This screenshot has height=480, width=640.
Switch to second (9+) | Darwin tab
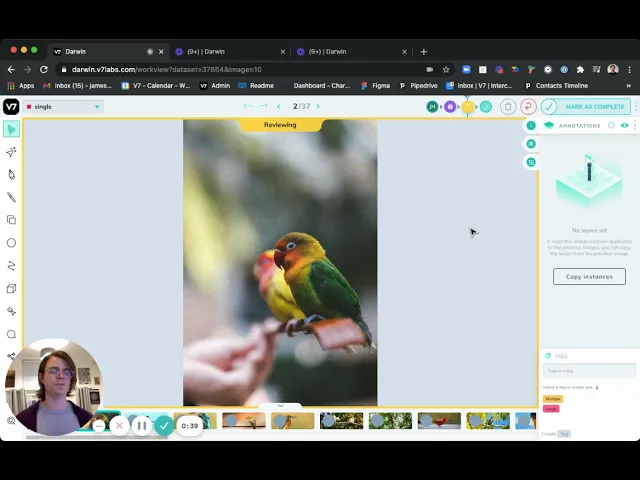229,52
